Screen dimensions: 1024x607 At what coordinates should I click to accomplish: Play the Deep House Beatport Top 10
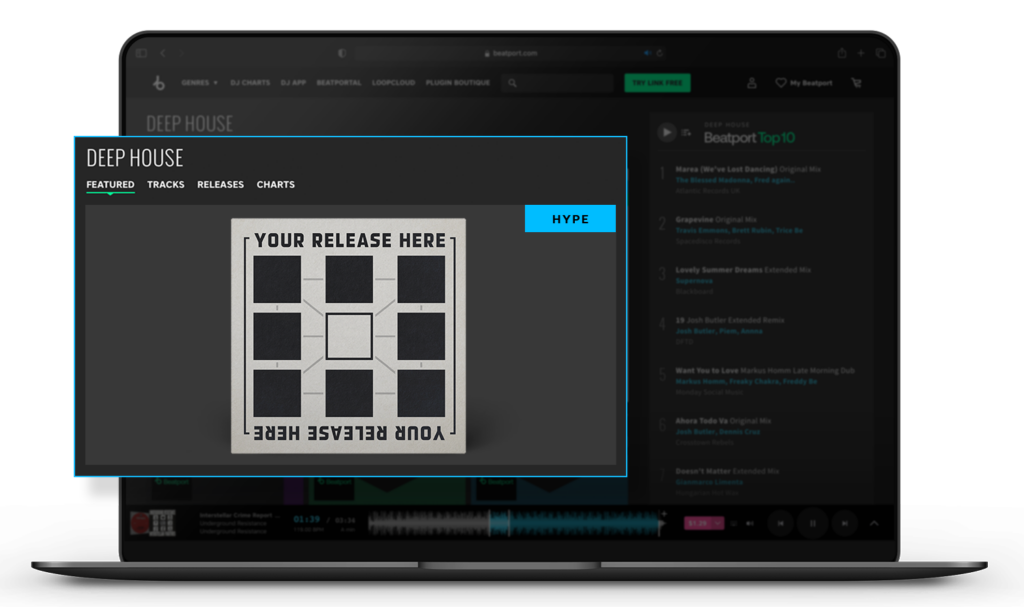pos(667,132)
